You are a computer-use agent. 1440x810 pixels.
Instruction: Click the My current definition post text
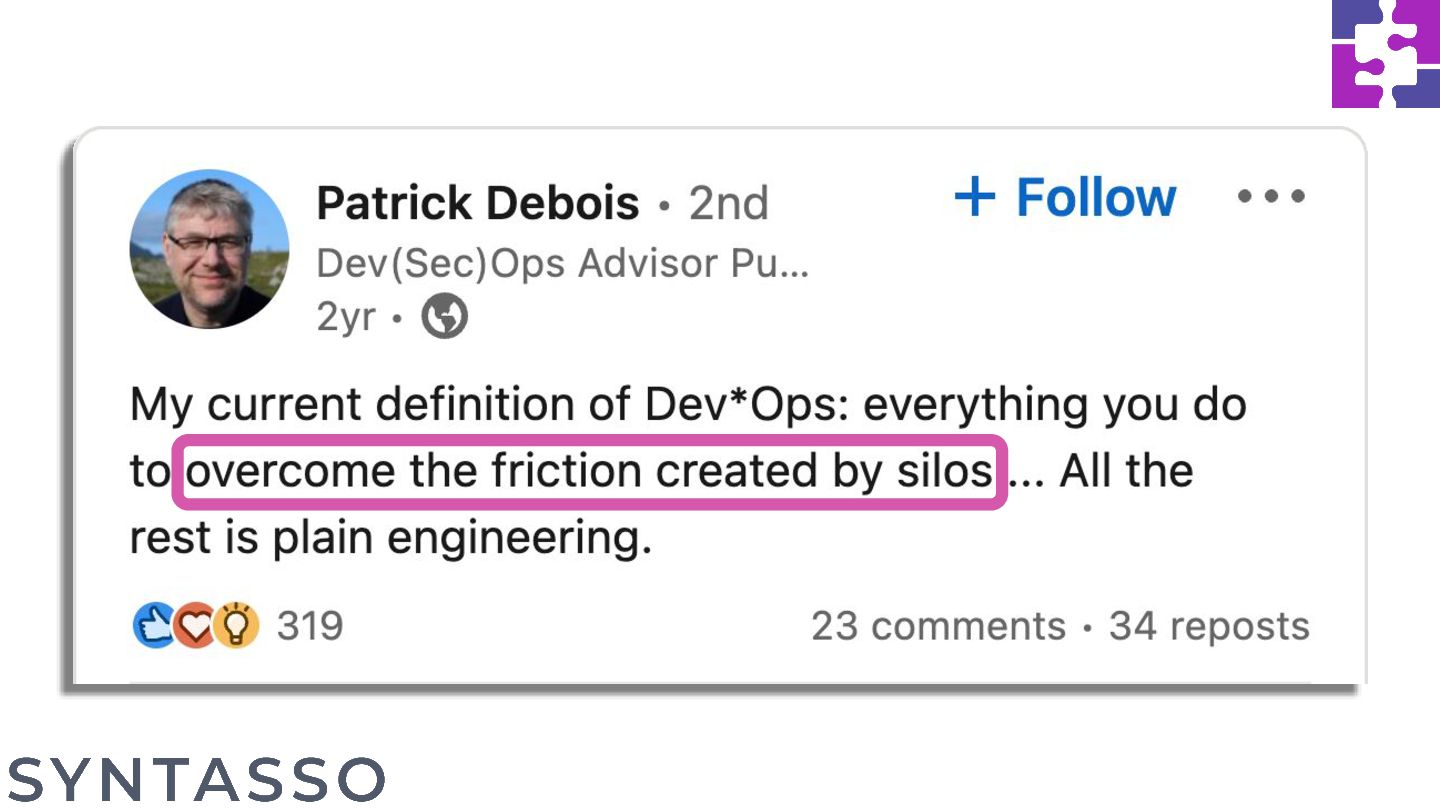(688, 405)
